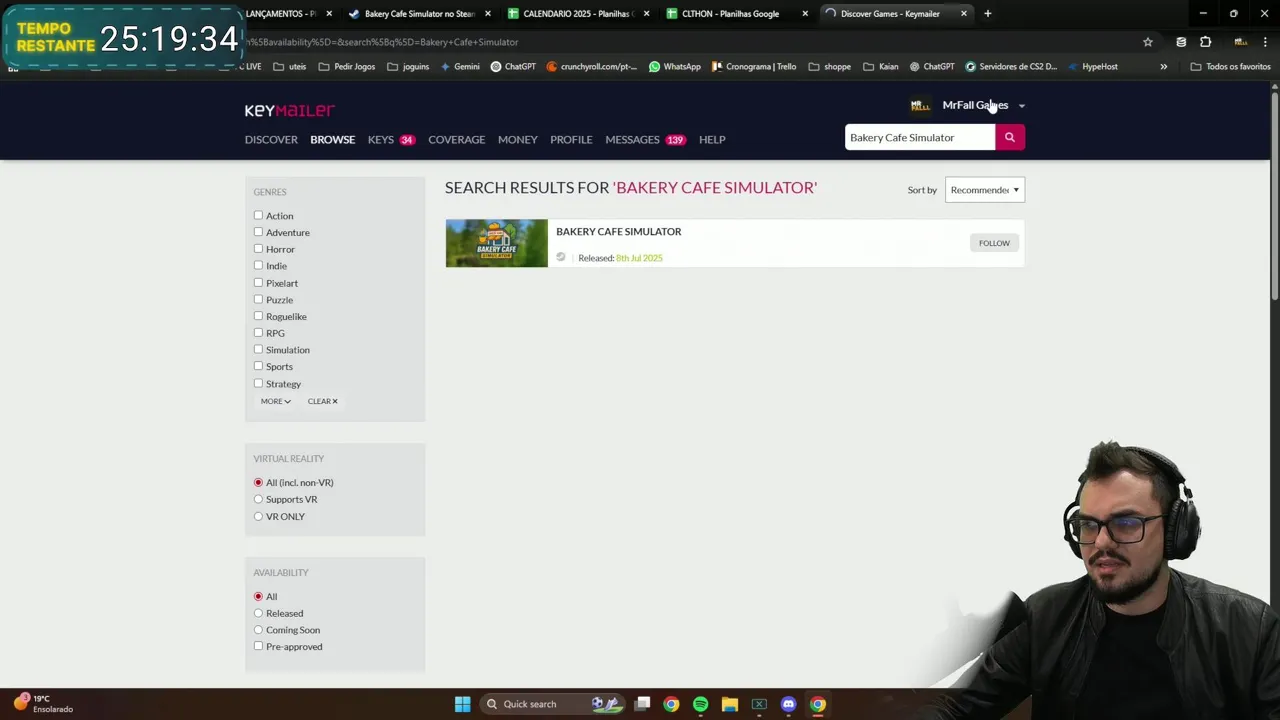Click the magenta search magnifier button
The height and width of the screenshot is (720, 1280).
click(x=1010, y=137)
